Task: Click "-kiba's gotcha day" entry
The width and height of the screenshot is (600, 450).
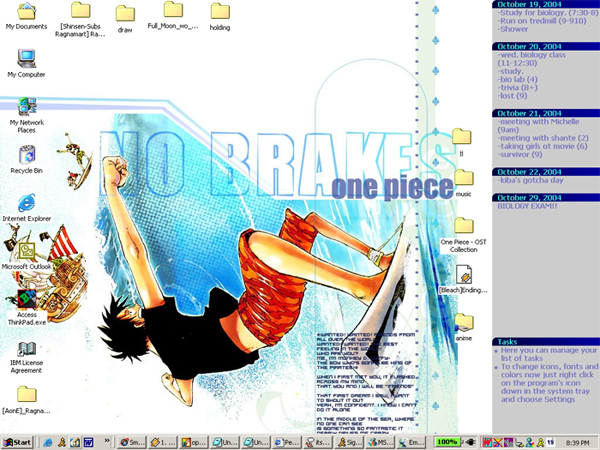Action: point(530,180)
